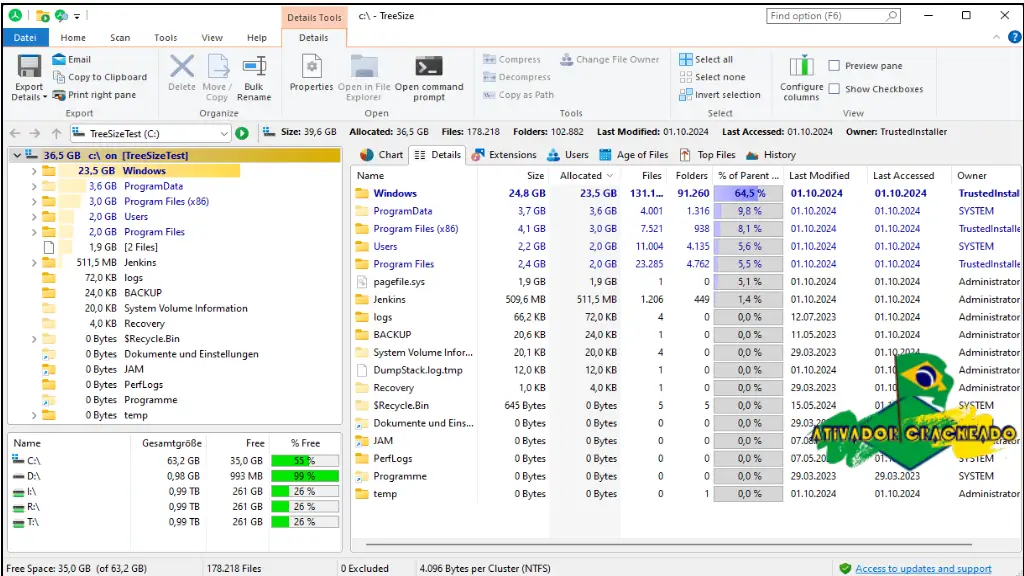The width and height of the screenshot is (1024, 576).
Task: Switch to the Extensions tab
Action: click(x=504, y=155)
